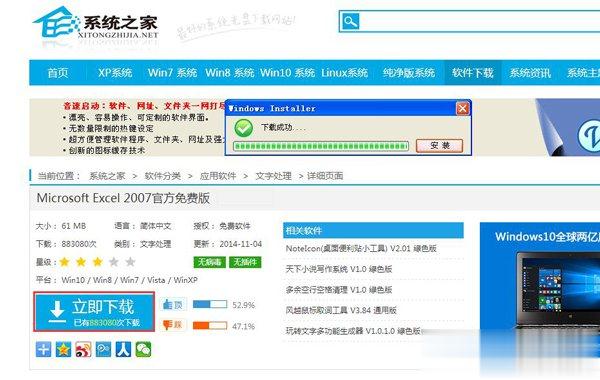
Task: Click the share plus icon
Action: click(43, 349)
